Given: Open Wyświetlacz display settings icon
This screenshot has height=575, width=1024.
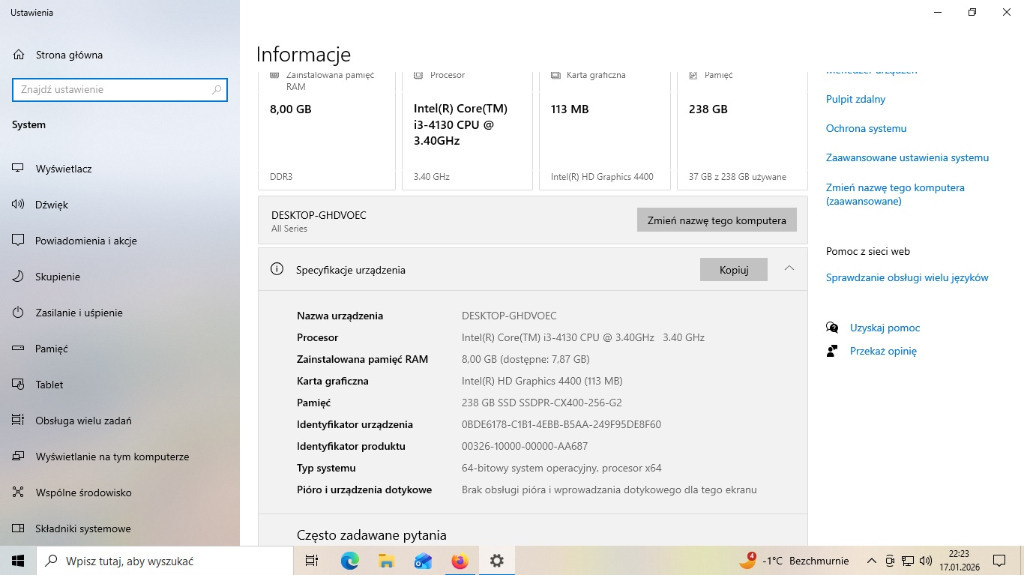Looking at the screenshot, I should pyautogui.click(x=18, y=169).
